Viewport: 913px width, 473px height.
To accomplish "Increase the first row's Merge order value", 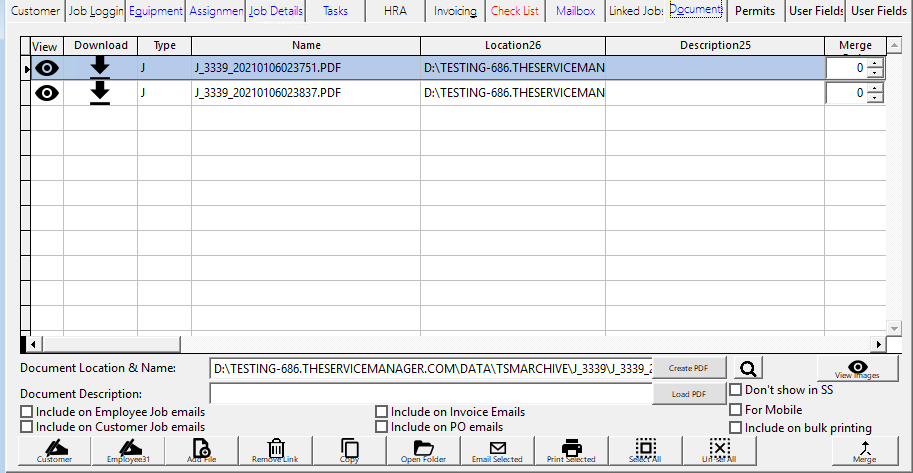I will coord(875,63).
